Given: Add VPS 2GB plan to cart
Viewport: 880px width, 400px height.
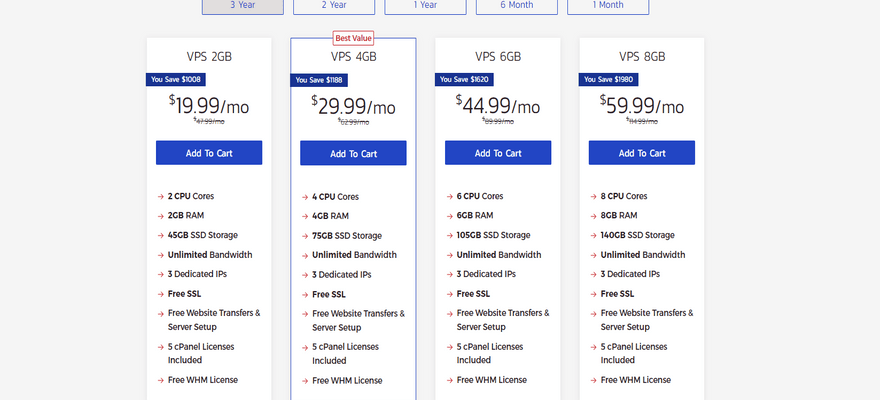Looking at the screenshot, I should [209, 153].
